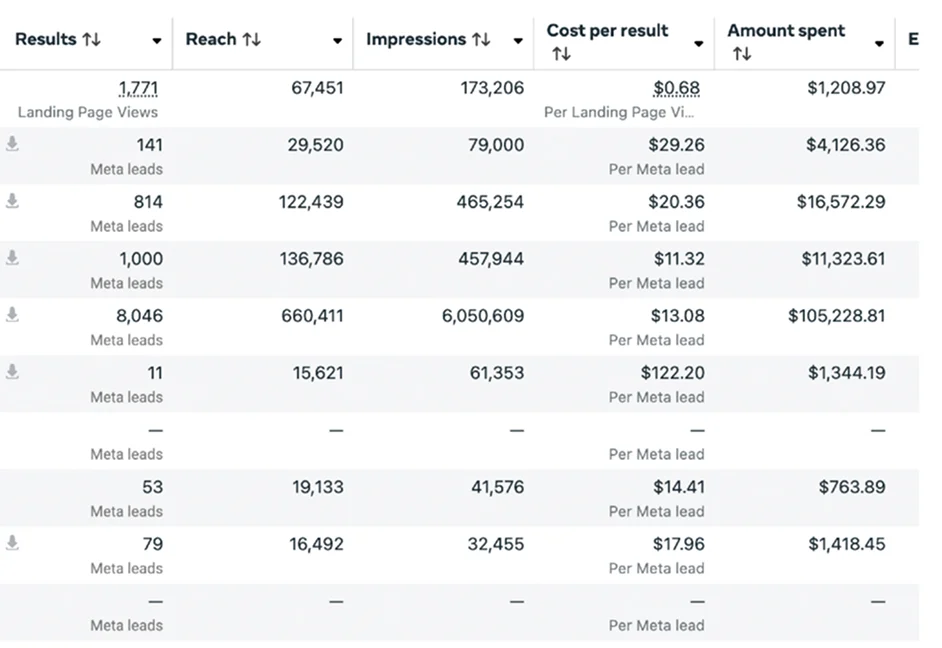Click the underlined 1,771 results value
This screenshot has width=942, height=648.
[138, 88]
